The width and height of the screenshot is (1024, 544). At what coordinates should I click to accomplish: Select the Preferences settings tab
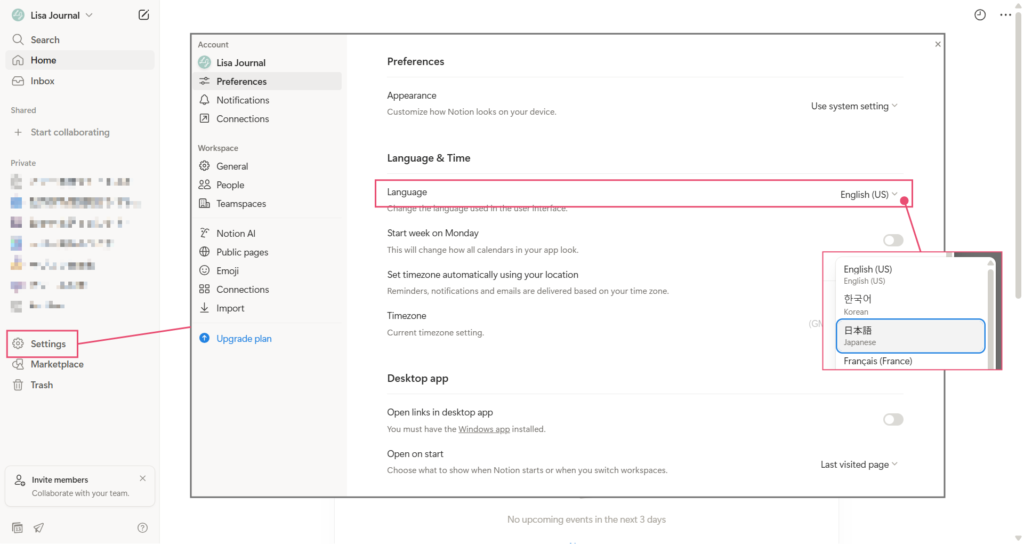(268, 82)
